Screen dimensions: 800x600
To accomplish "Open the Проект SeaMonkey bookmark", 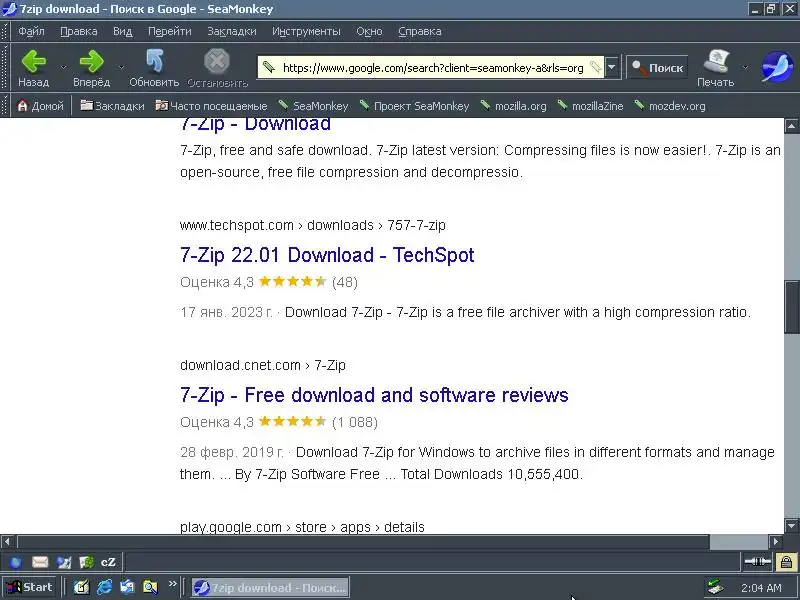I will click(x=414, y=106).
